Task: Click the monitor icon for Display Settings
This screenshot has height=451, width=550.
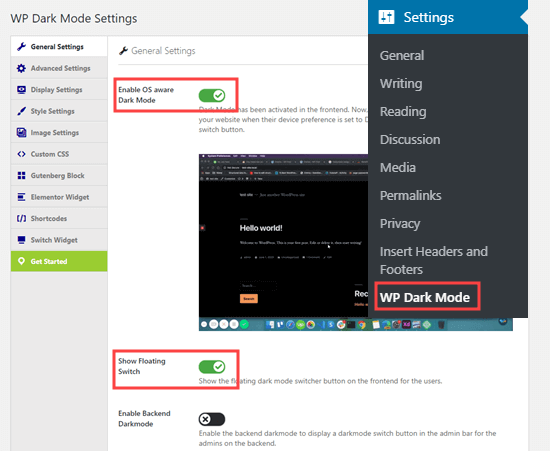Action: 21,90
